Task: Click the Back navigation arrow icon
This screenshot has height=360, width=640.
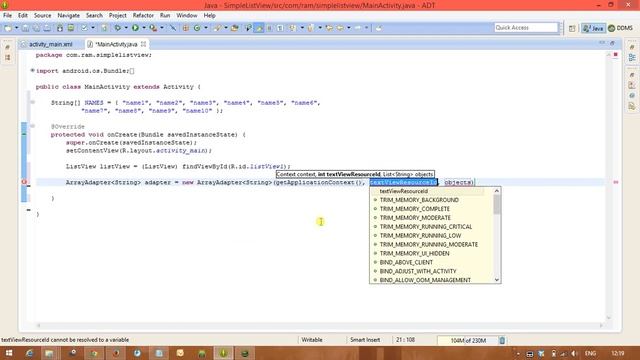Action: [x=340, y=28]
